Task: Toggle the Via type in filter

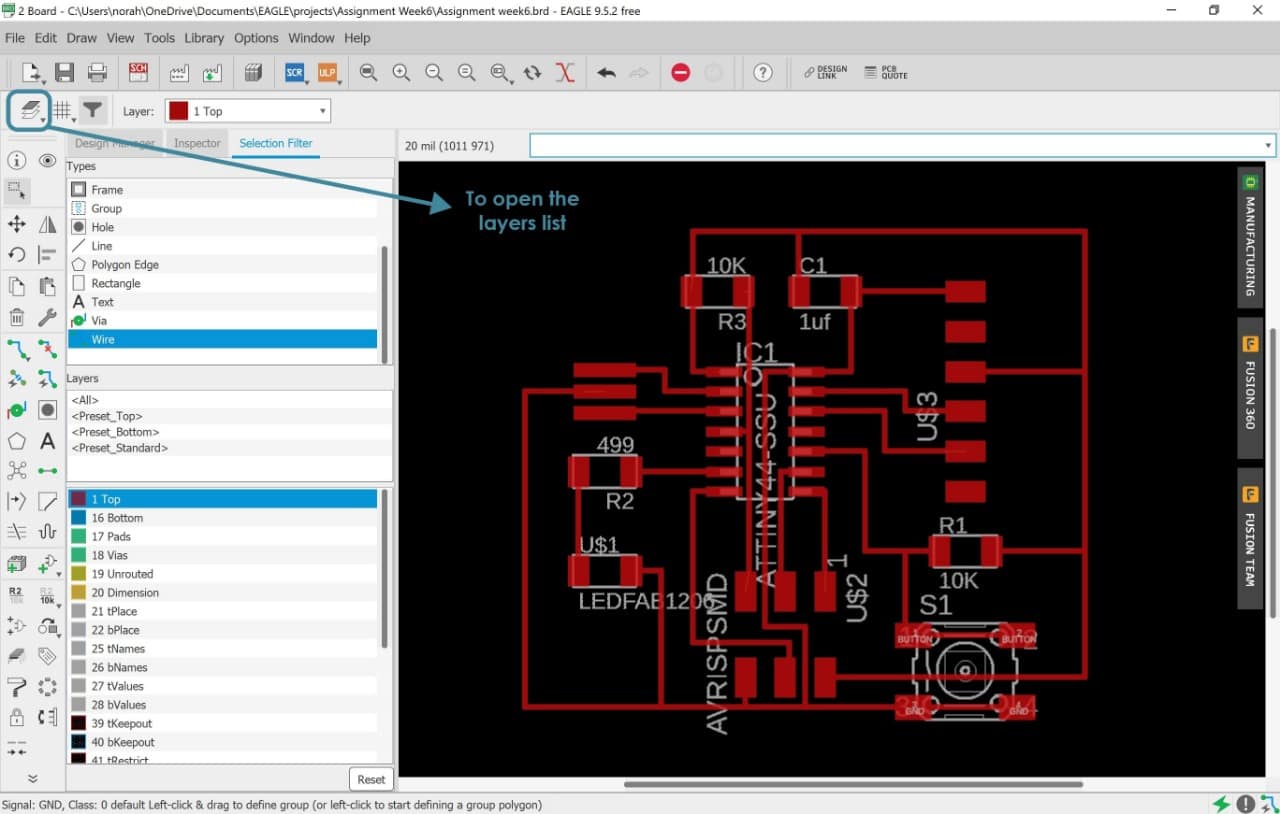Action: [222, 321]
